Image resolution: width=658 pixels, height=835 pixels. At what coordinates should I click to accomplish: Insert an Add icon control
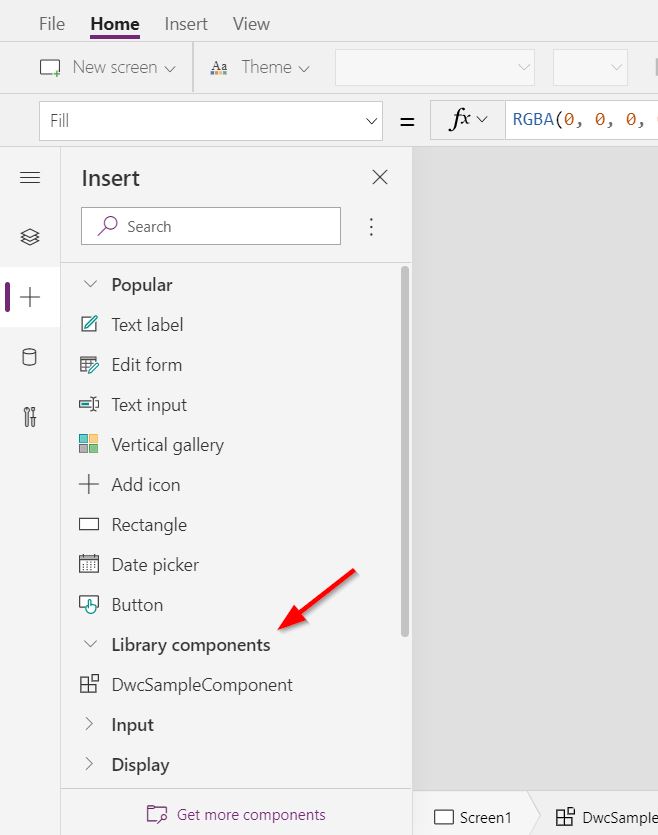tap(145, 485)
